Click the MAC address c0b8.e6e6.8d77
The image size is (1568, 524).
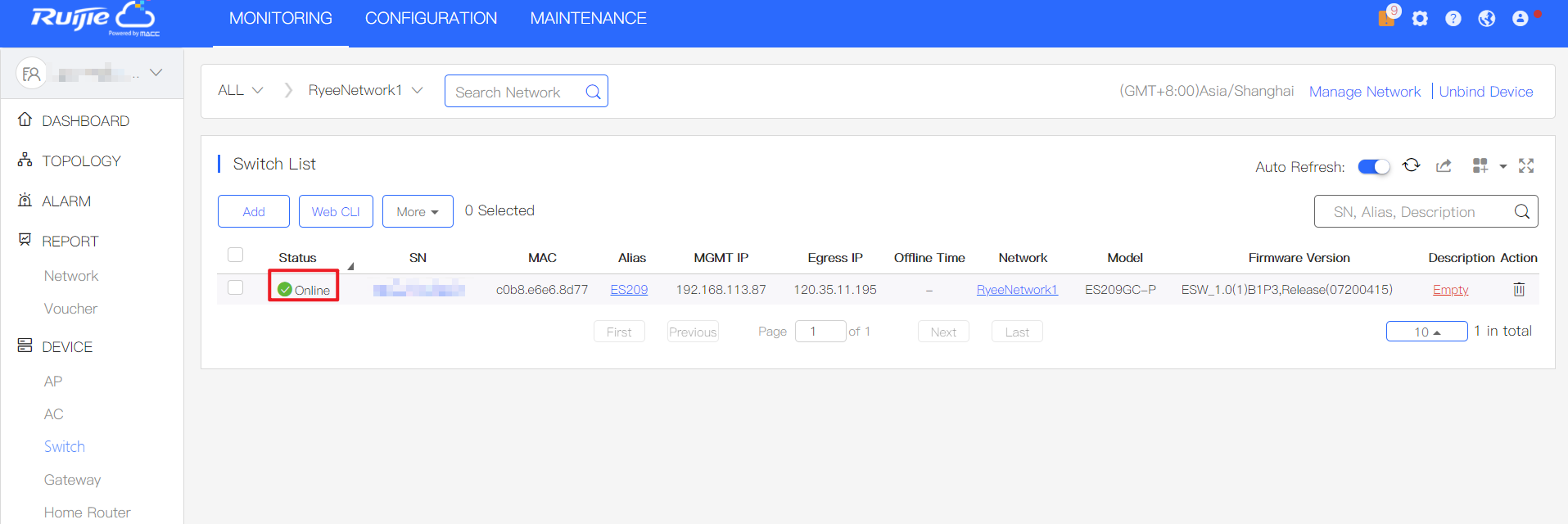coord(542,290)
